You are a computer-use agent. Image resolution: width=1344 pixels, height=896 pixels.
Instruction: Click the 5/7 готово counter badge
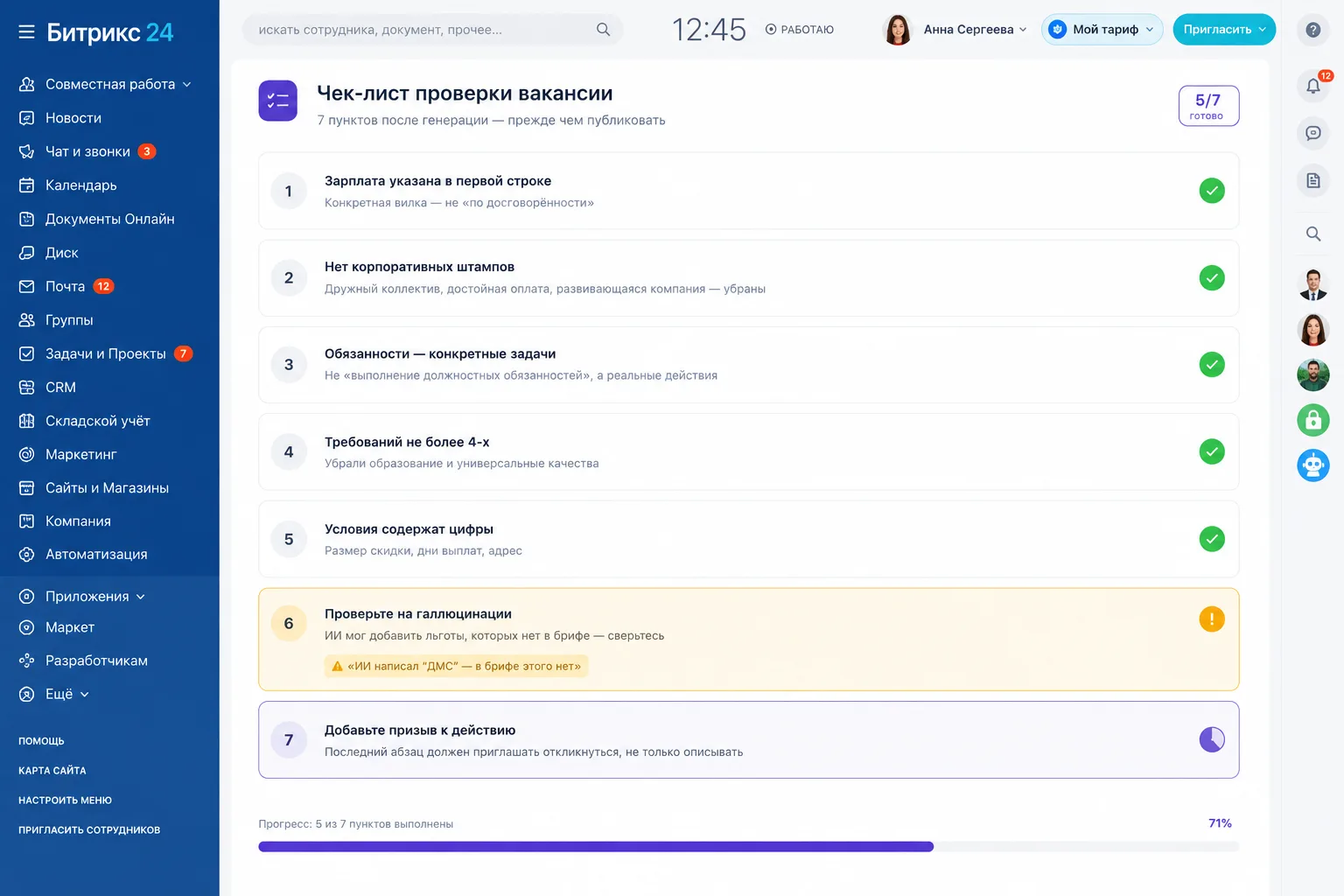[x=1208, y=106]
